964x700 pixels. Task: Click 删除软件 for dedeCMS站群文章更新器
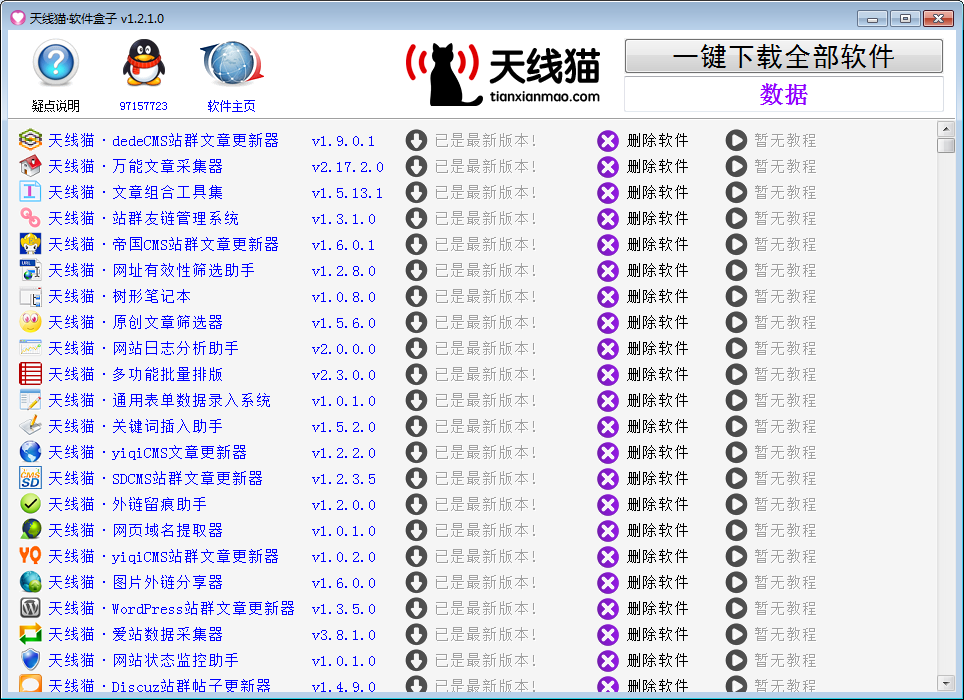coord(657,140)
